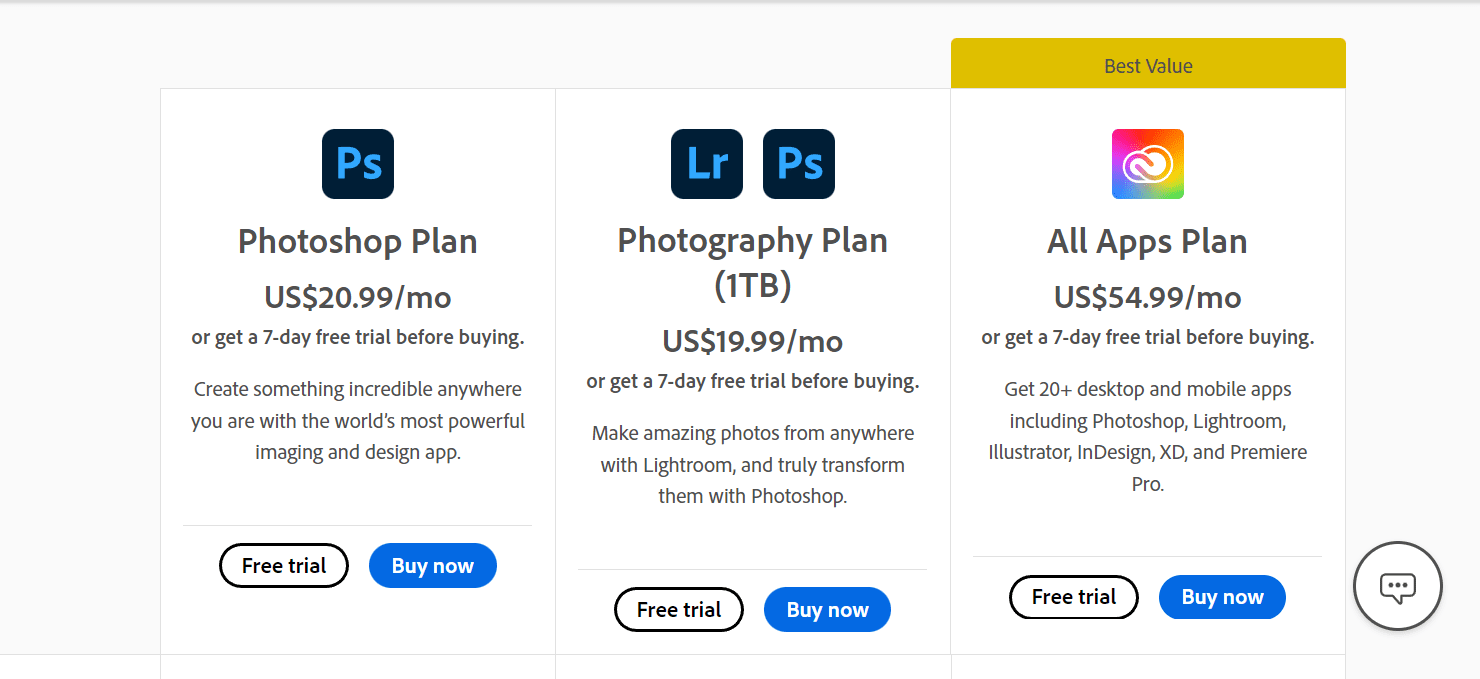This screenshot has width=1480, height=679.
Task: Click the US$20.99/mo price text
Action: pos(357,297)
